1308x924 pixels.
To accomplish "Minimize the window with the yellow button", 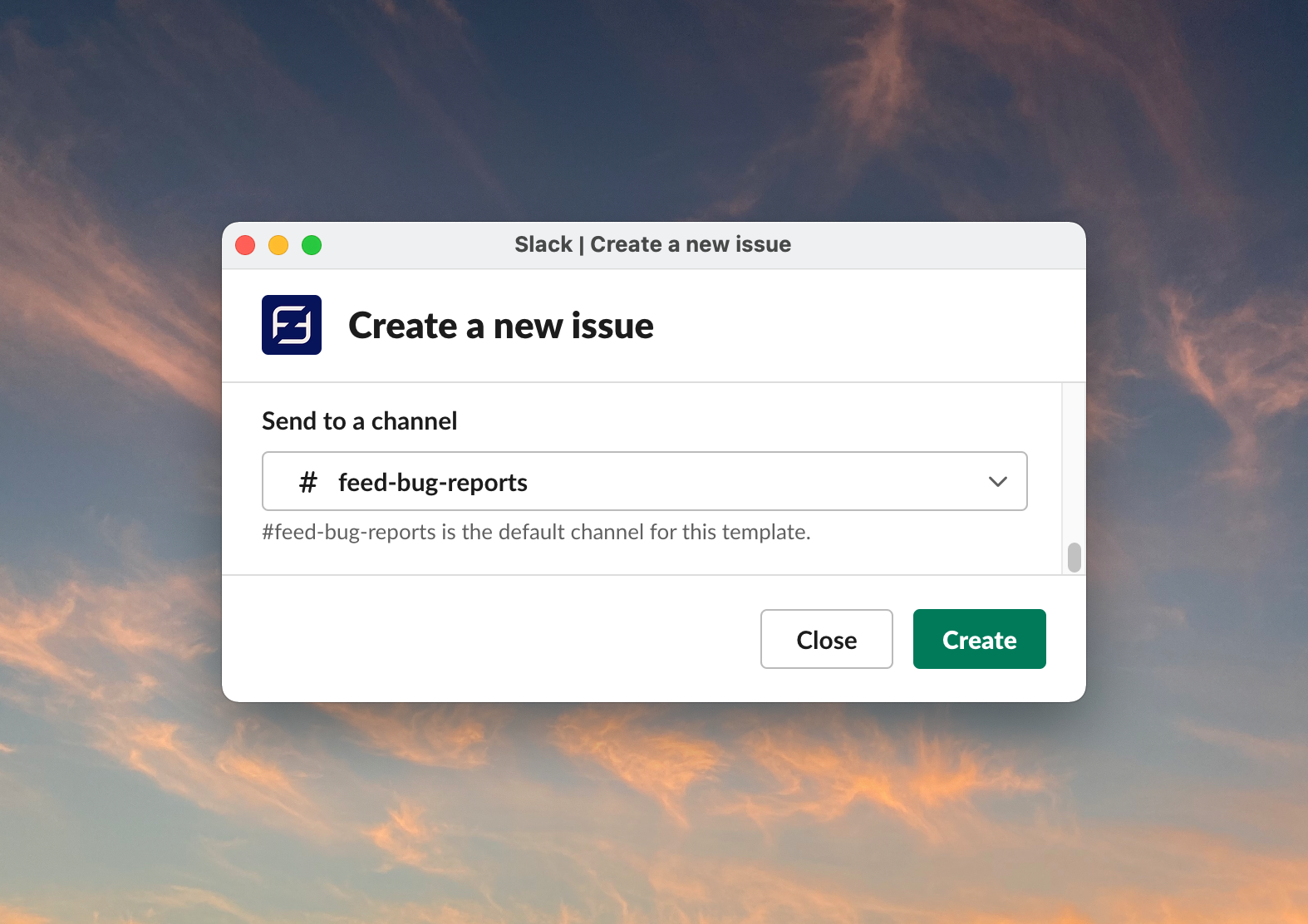I will (278, 245).
